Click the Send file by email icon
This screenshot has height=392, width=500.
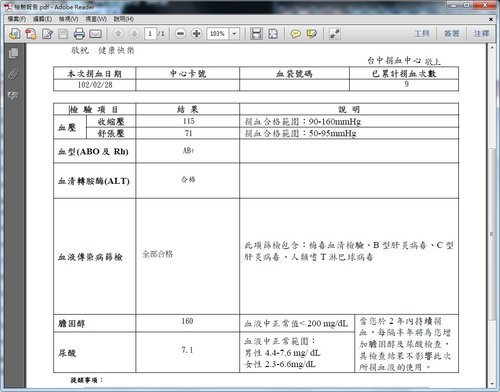point(95,34)
